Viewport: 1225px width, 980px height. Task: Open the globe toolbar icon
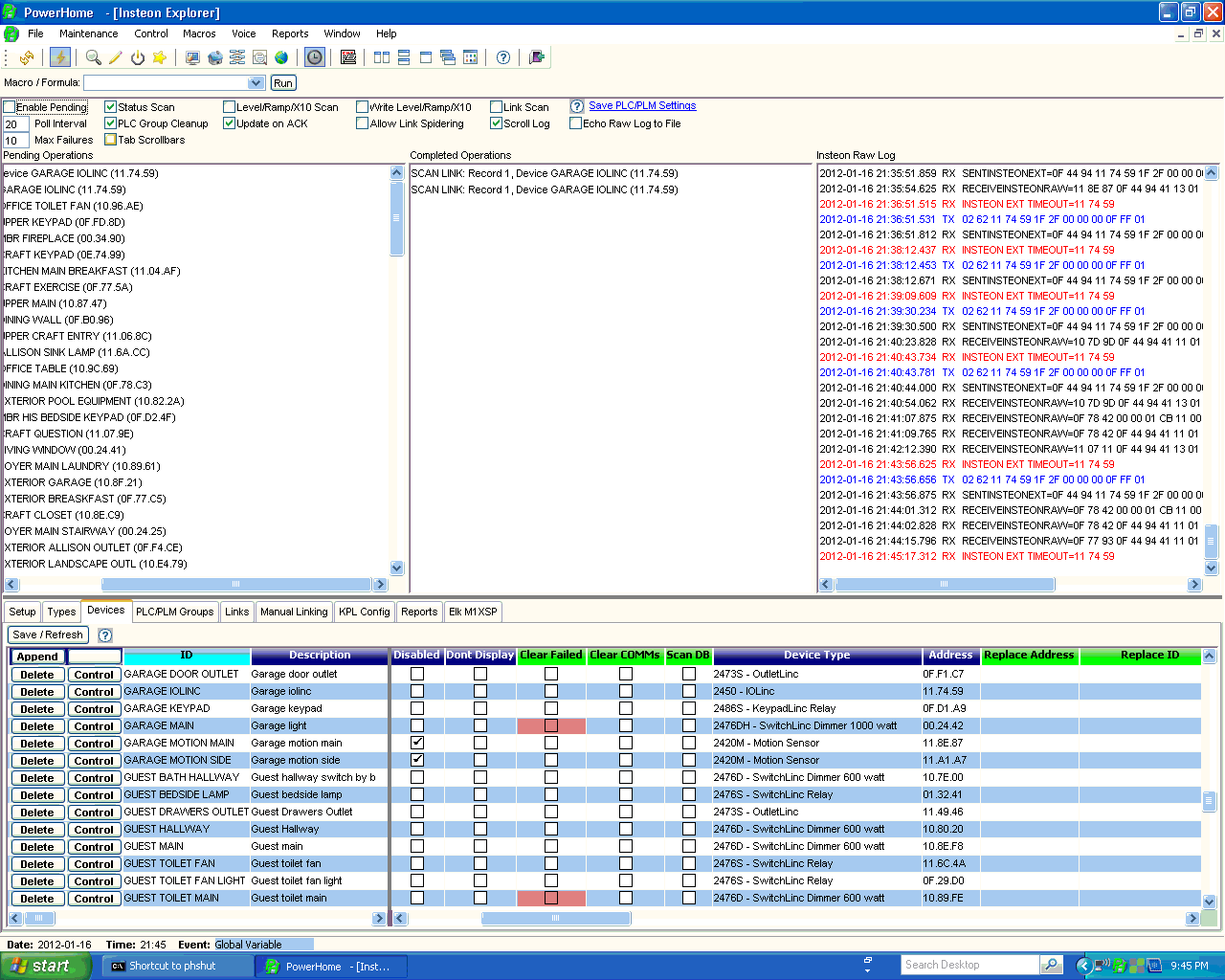281,57
